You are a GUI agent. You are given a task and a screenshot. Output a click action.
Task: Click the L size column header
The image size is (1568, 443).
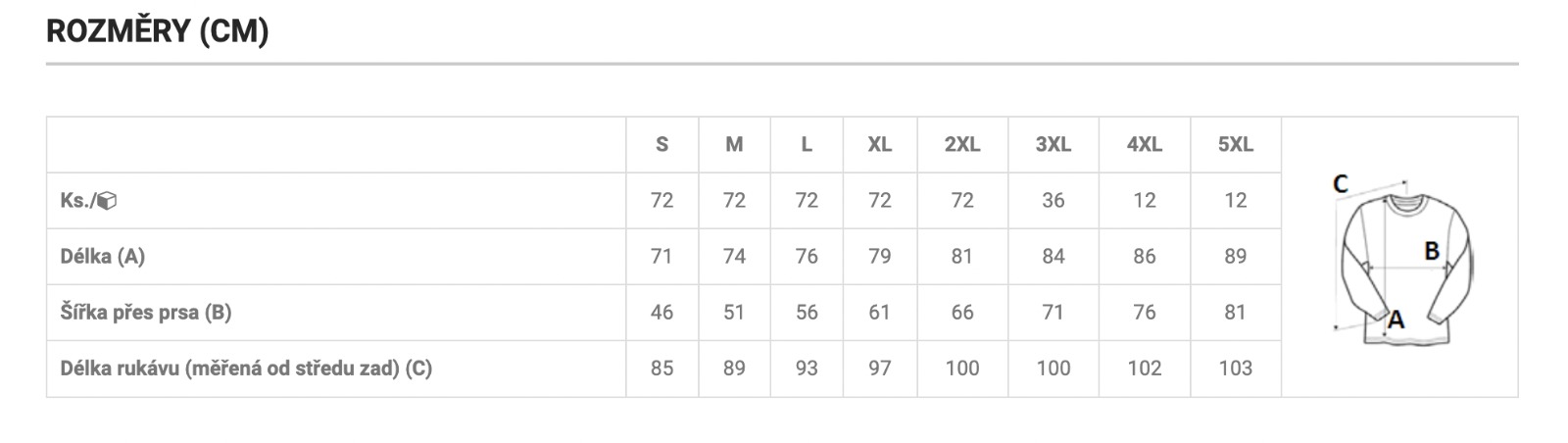807,144
